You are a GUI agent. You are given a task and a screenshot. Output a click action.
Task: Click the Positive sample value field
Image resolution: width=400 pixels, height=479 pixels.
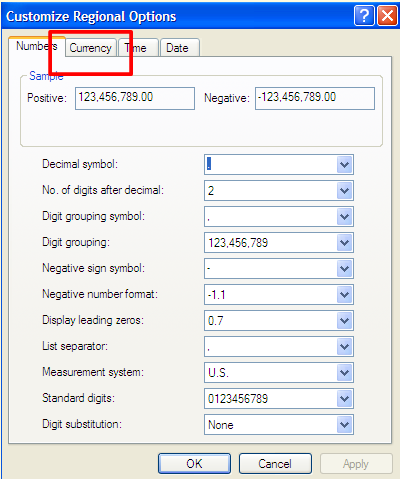(135, 98)
